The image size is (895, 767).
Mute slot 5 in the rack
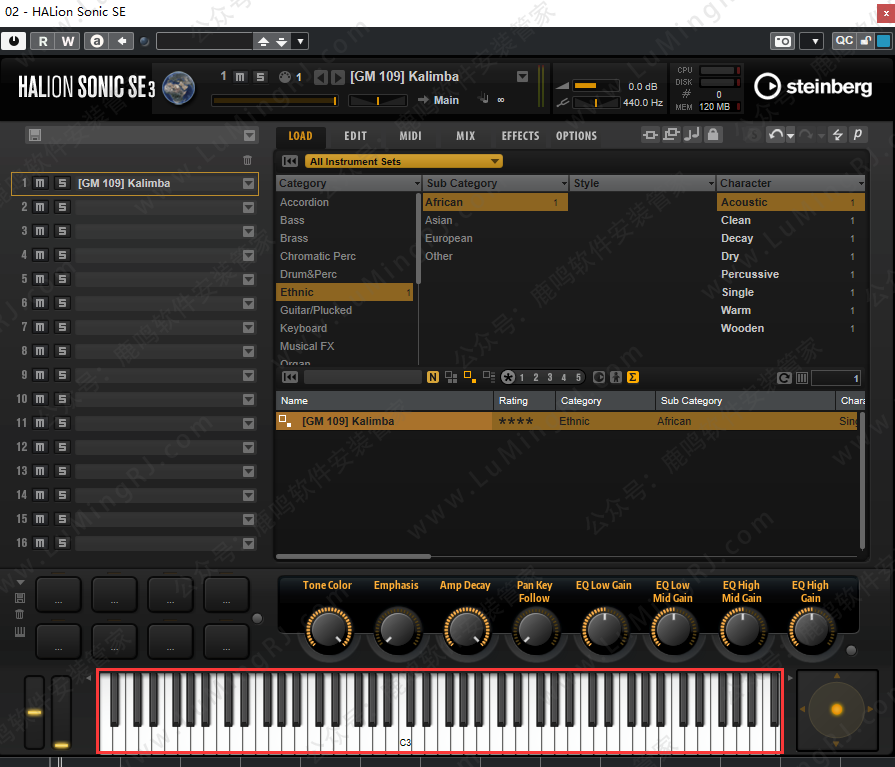pyautogui.click(x=40, y=279)
